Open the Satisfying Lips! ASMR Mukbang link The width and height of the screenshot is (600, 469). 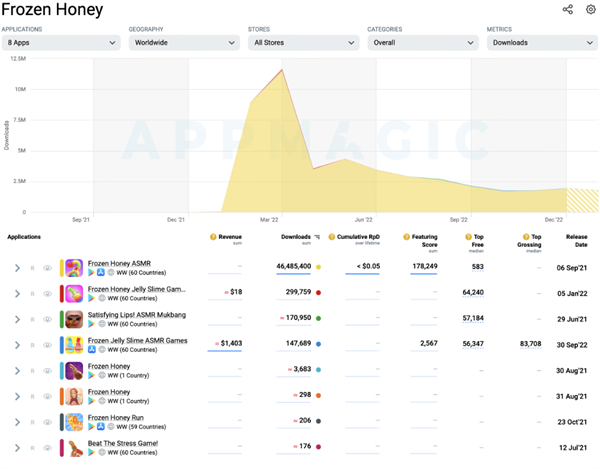(x=137, y=314)
